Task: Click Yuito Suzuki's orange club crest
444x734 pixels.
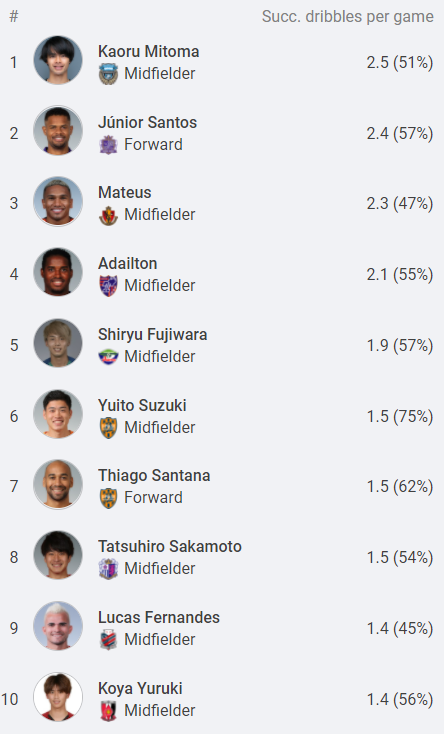Action: (108, 428)
